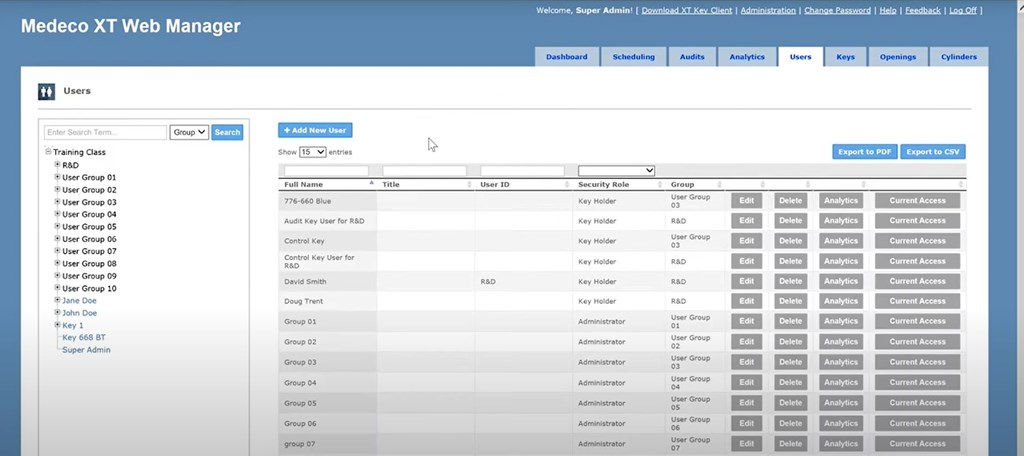This screenshot has height=456, width=1024.
Task: Expand User Group 05 in the tree
Action: click(57, 227)
